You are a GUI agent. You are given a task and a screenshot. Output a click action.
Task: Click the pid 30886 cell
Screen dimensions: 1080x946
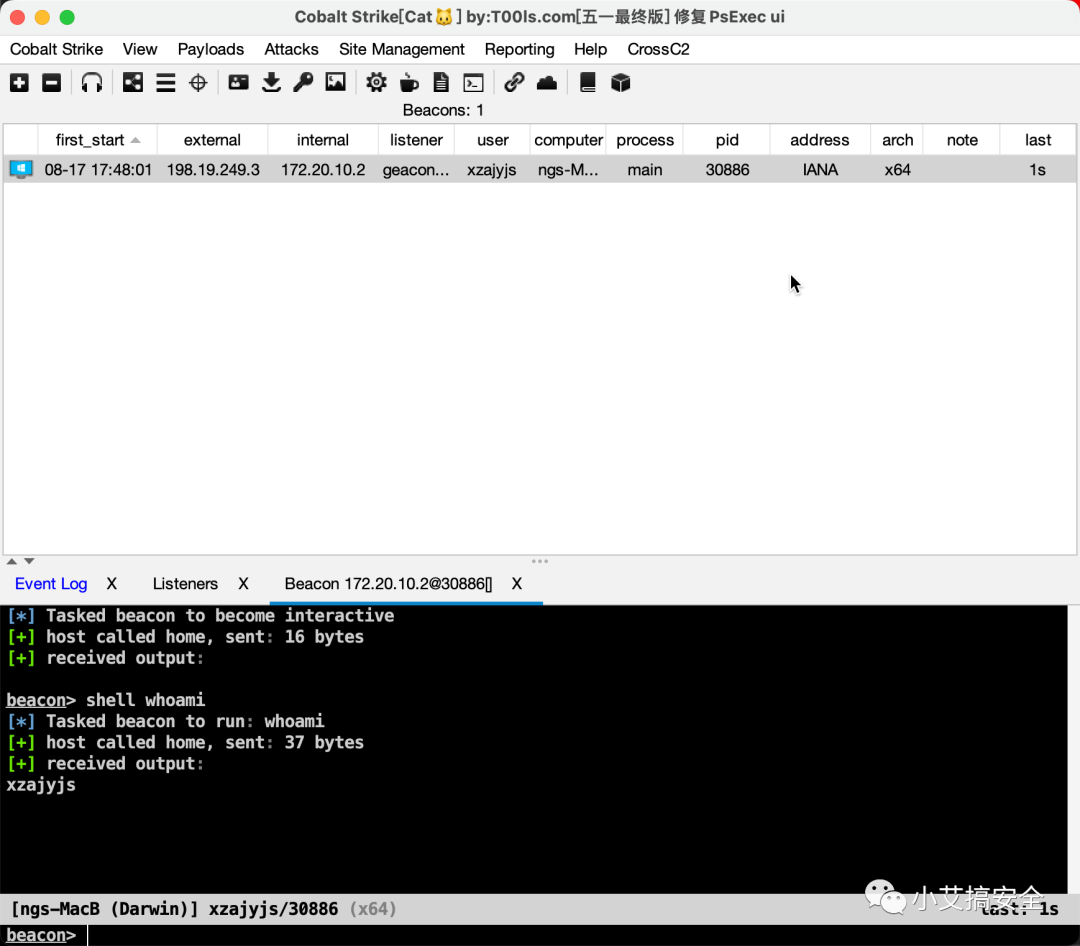point(727,169)
